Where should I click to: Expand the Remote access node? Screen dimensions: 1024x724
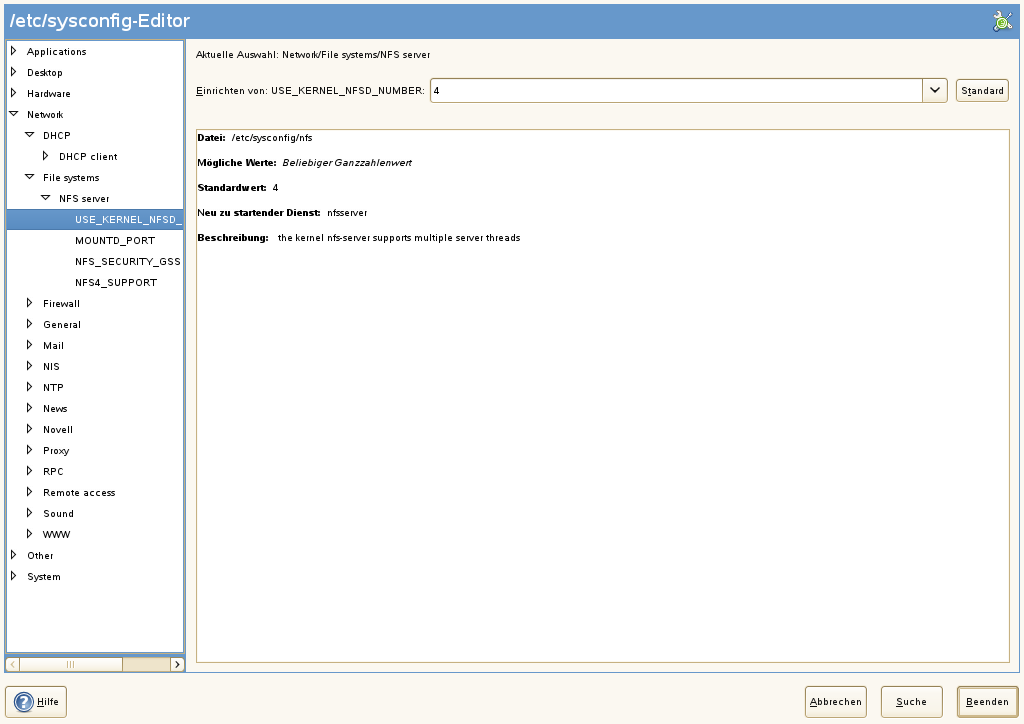[29, 492]
